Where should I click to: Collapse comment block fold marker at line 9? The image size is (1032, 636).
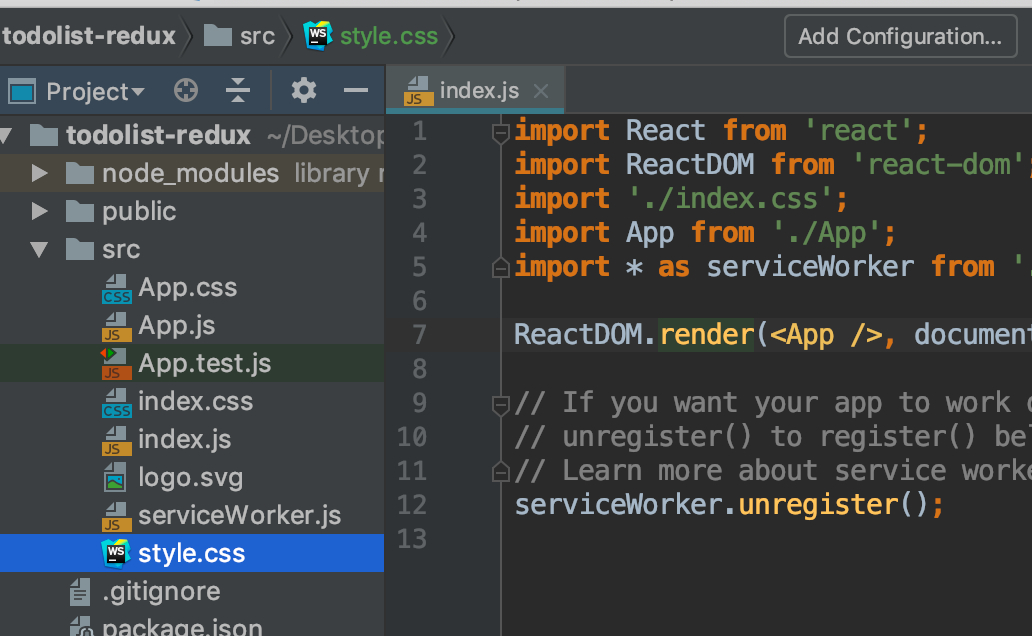(x=500, y=406)
